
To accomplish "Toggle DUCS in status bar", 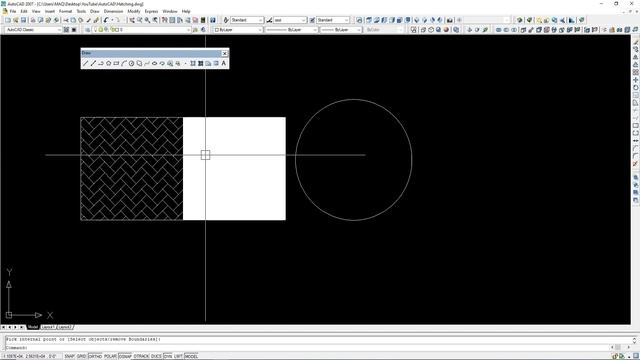I will [156, 356].
